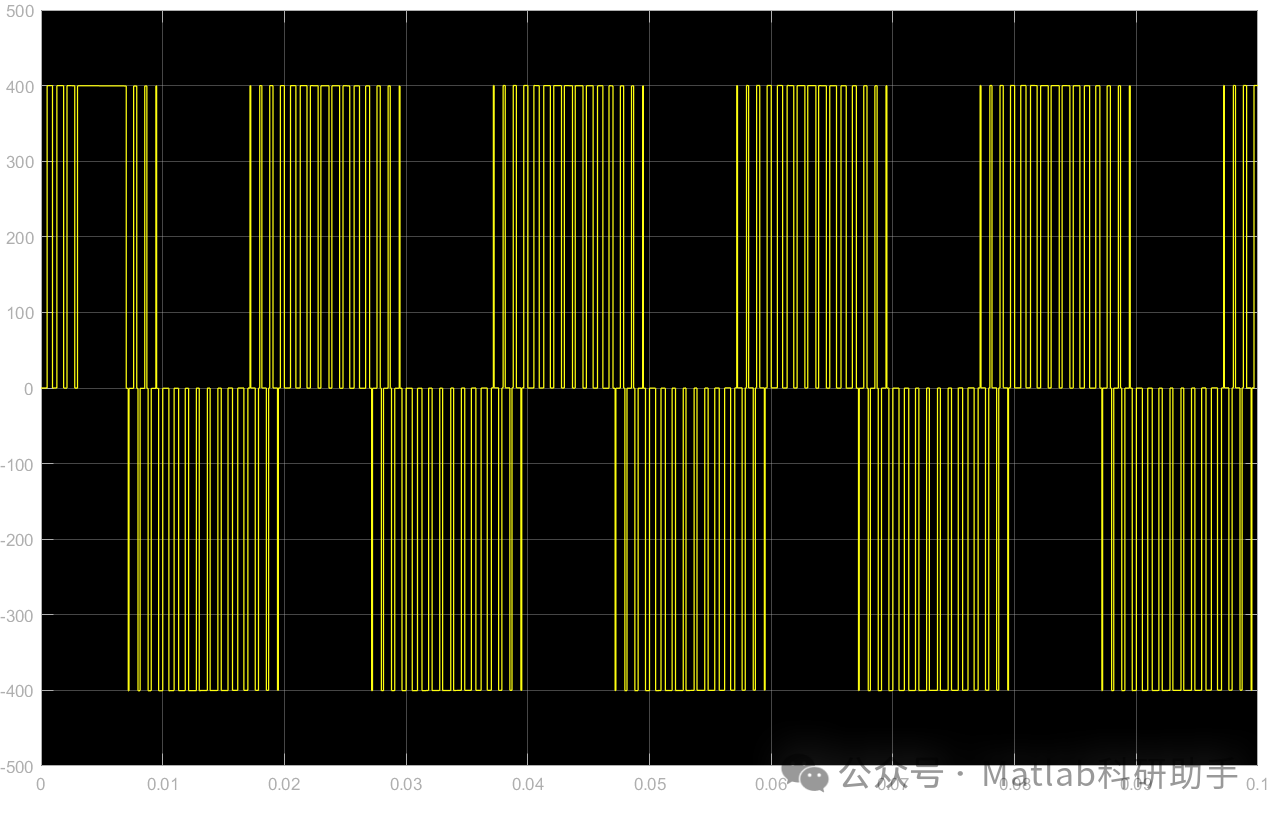Screen dimensions: 1280x825
Task: Click the 300 y-axis tick label
Action: (x=20, y=162)
